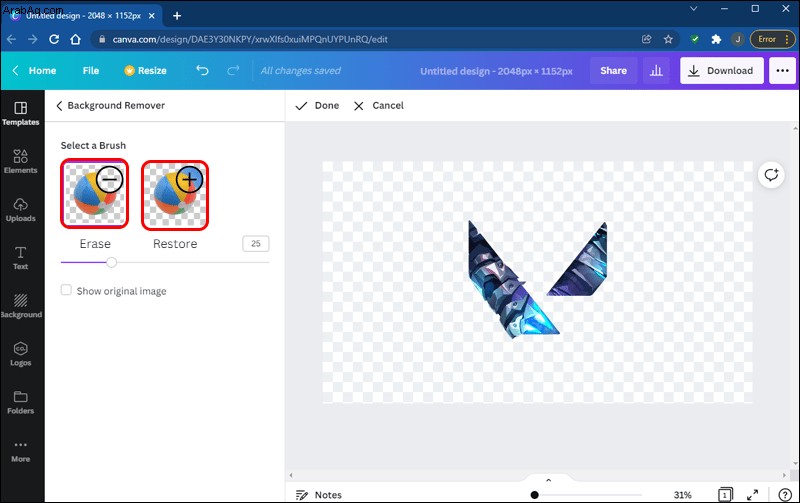Reload the browser page
Image resolution: width=800 pixels, height=503 pixels.
(x=54, y=39)
